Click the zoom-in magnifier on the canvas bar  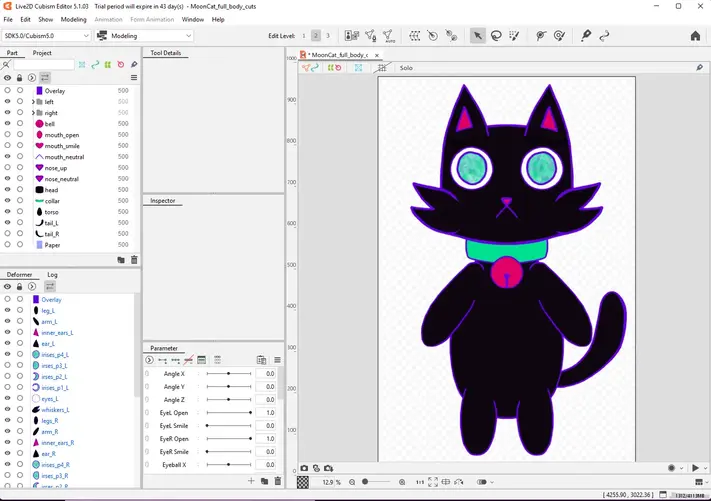click(402, 482)
